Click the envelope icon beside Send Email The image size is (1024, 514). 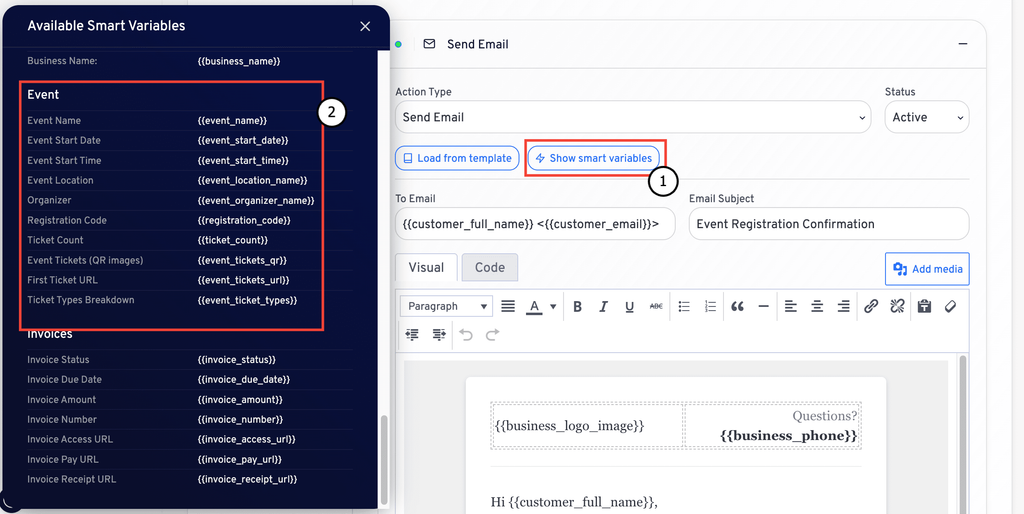(429, 44)
